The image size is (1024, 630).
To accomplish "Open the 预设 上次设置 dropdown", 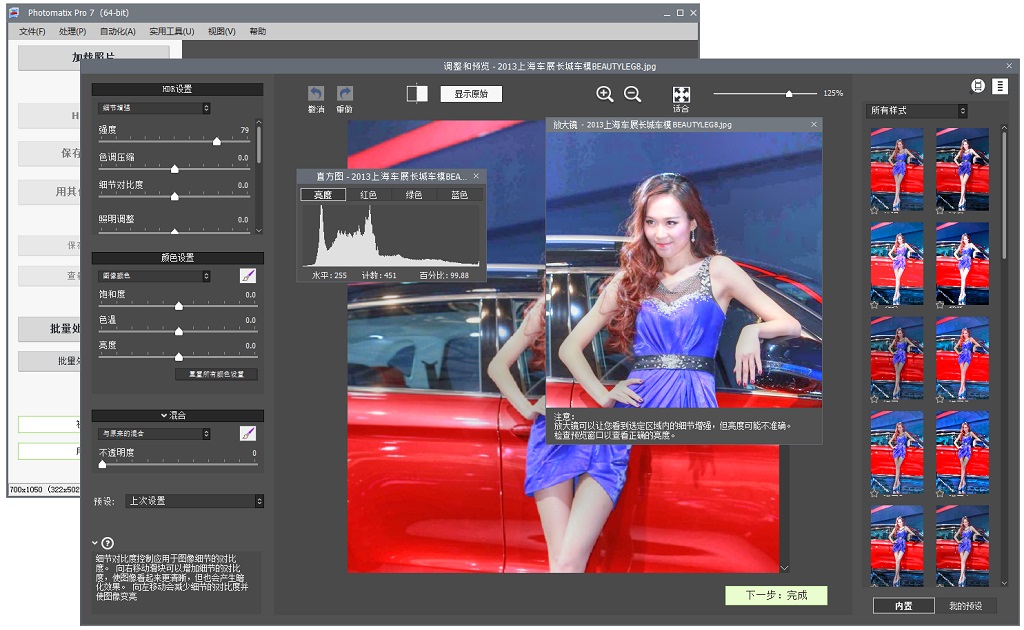I will (195, 501).
